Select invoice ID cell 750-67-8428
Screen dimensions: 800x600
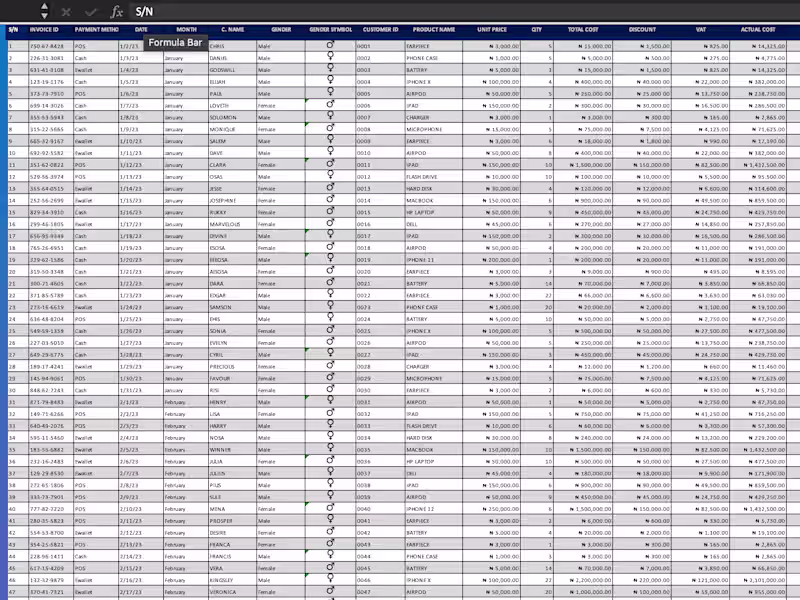point(51,46)
